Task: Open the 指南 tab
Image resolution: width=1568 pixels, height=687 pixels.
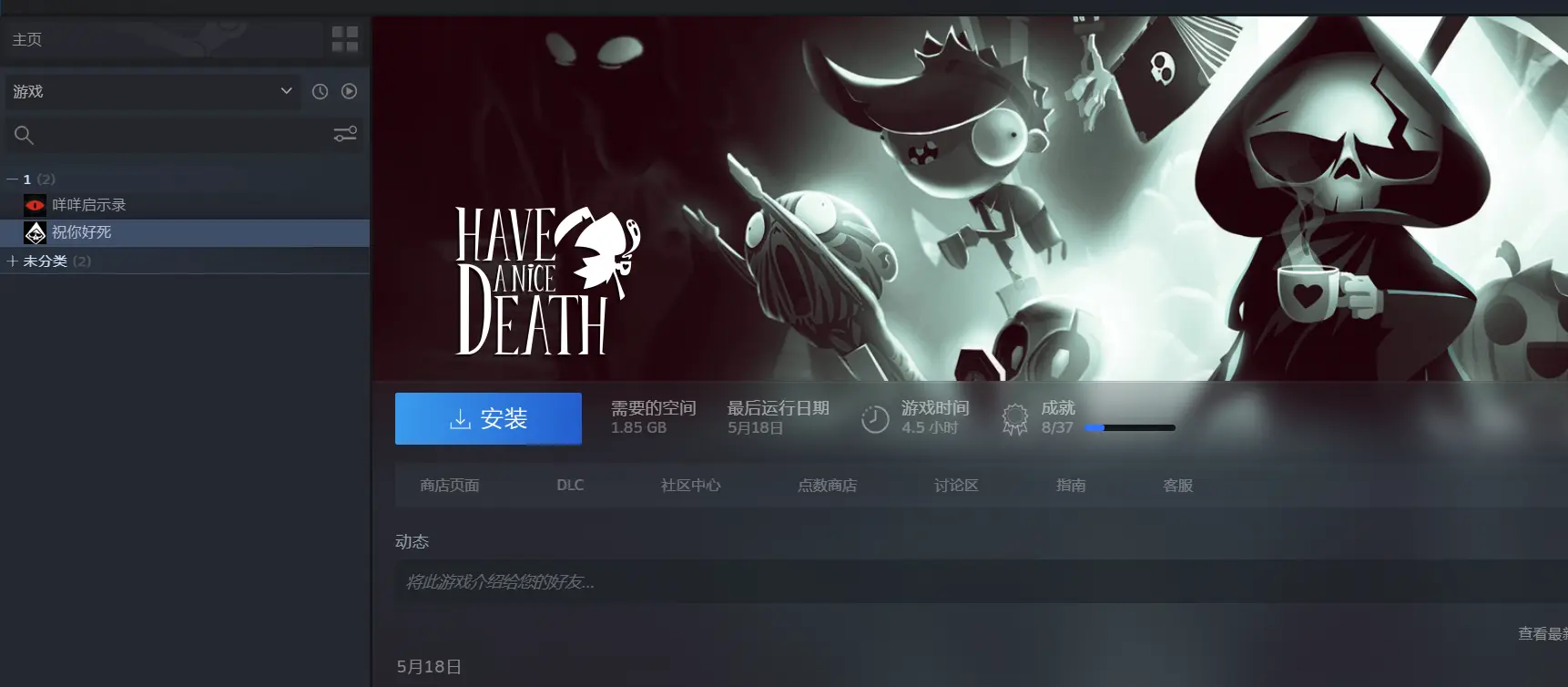Action: 1071,486
